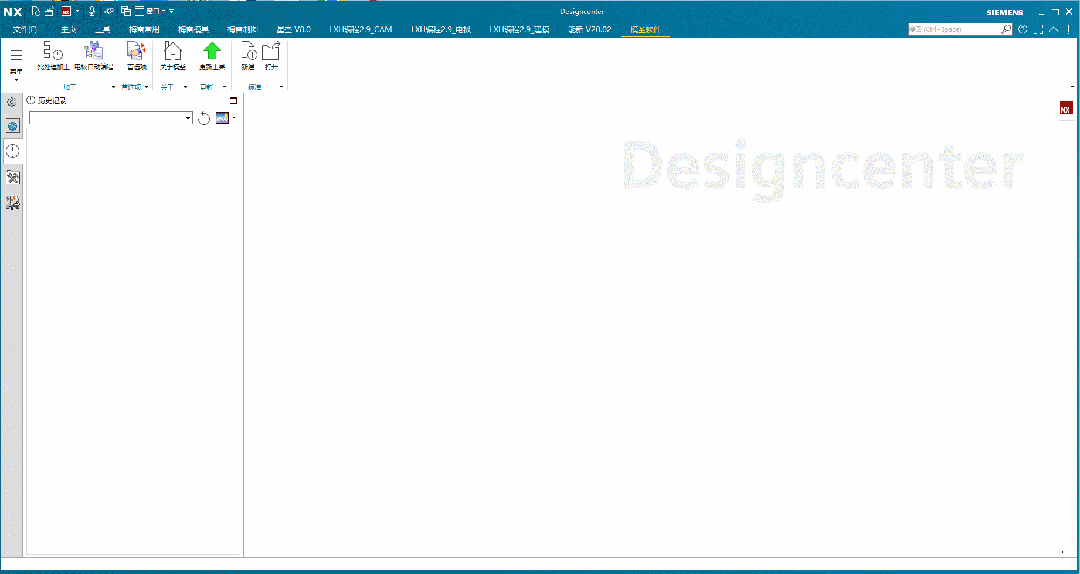Select the History clock tab in resource bar
Viewport: 1080px width, 574px height.
12,151
